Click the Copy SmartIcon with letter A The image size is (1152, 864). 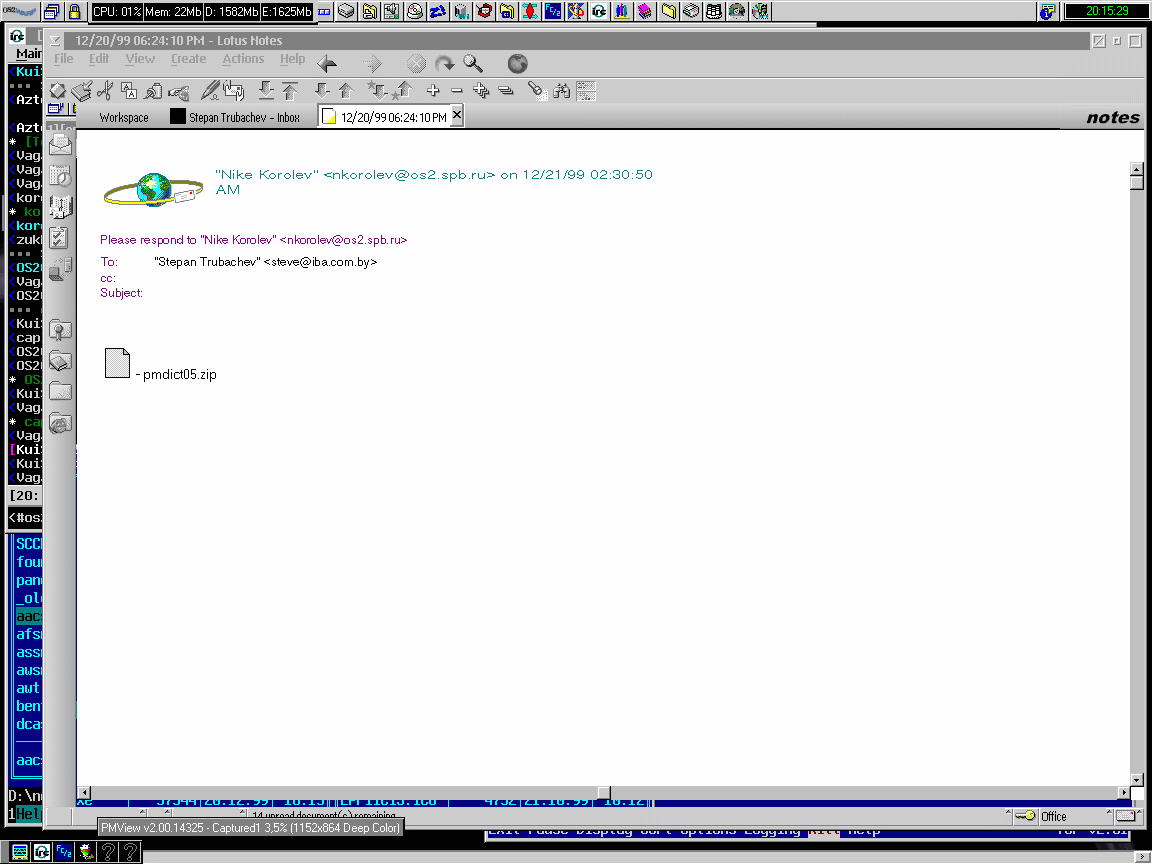(129, 90)
